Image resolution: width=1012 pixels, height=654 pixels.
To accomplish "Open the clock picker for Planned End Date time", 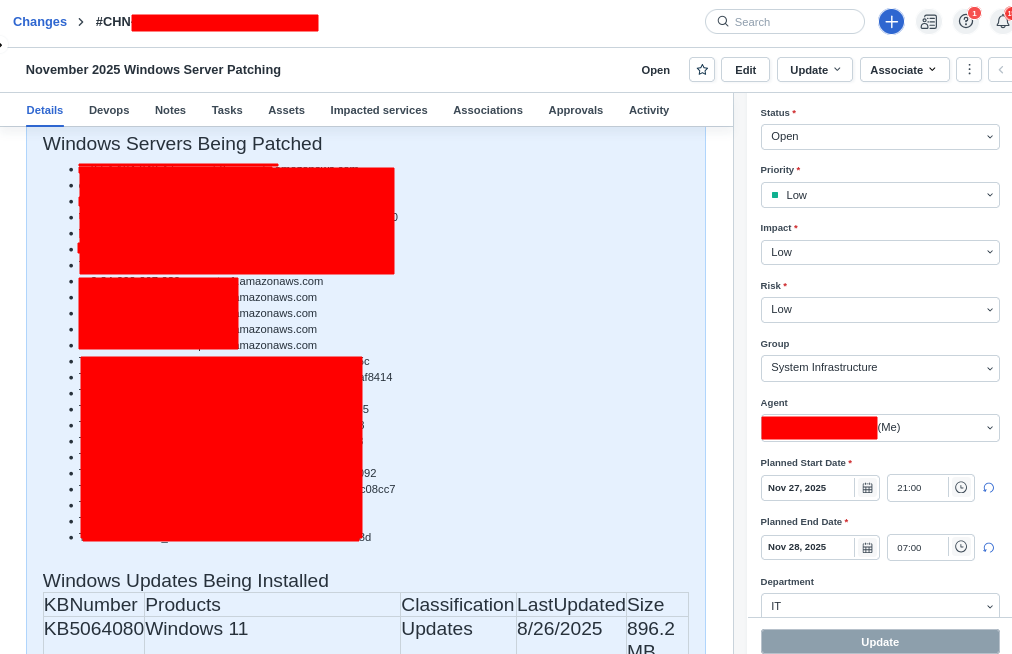I will tap(958, 547).
